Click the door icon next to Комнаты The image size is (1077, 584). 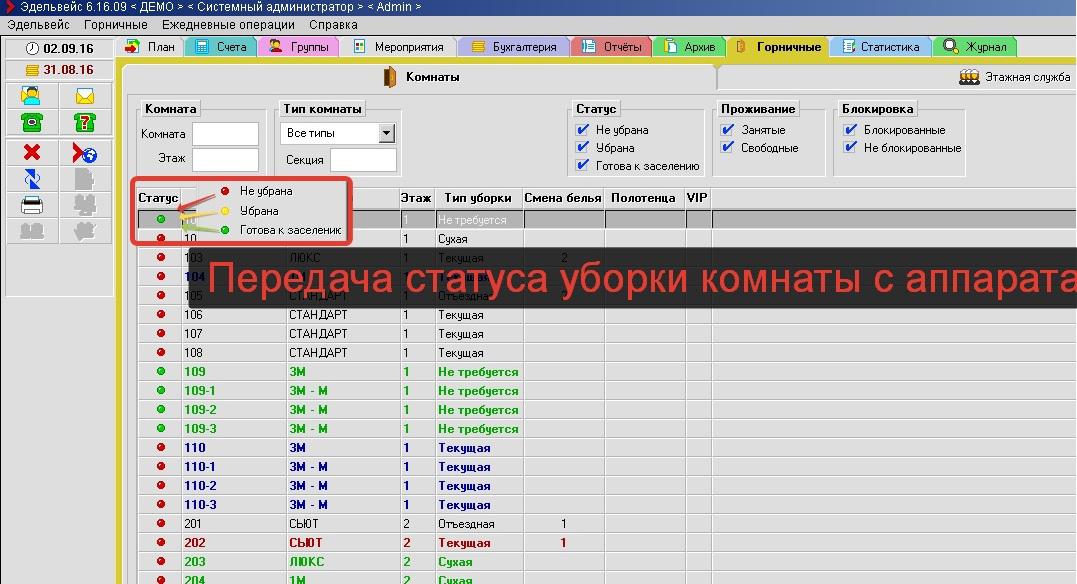coord(389,77)
